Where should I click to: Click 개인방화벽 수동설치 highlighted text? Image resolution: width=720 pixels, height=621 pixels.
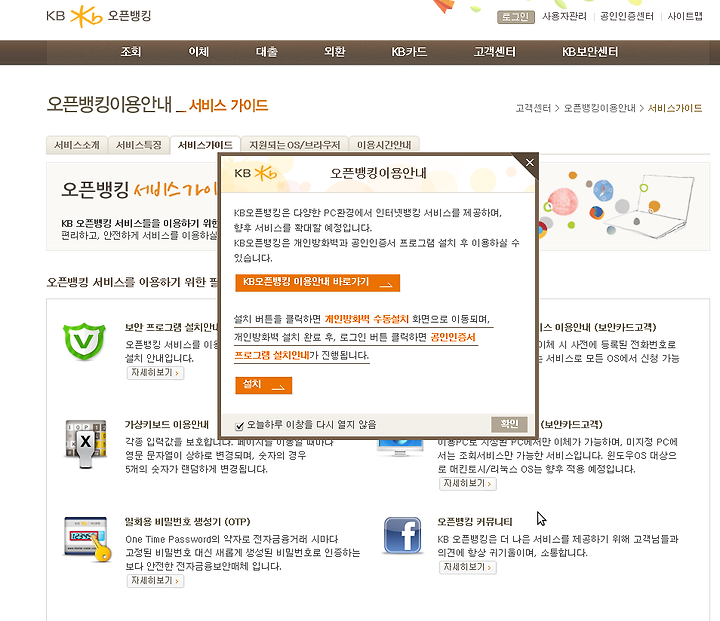click(x=366, y=319)
